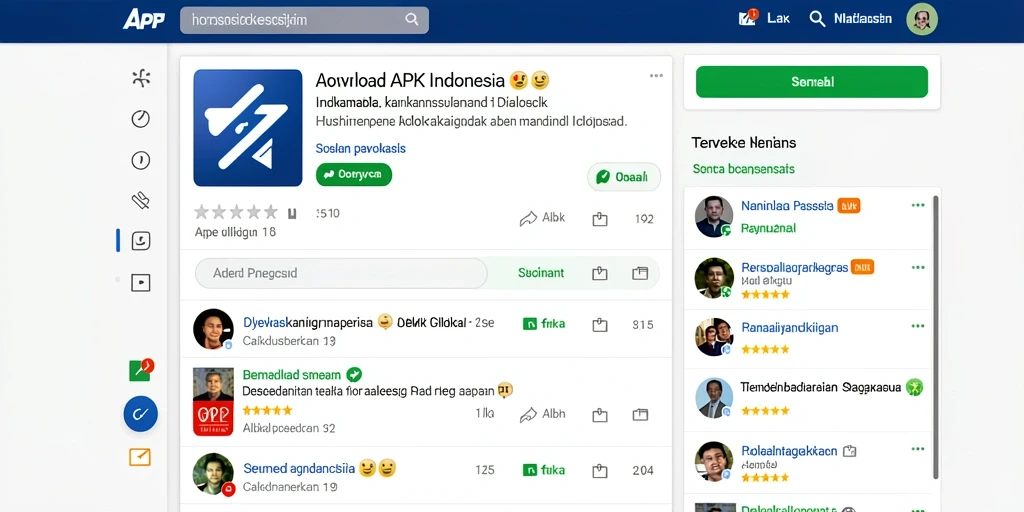Image resolution: width=1024 pixels, height=512 pixels.
Task: Click the bookmark icon beside 315
Action: click(x=600, y=324)
